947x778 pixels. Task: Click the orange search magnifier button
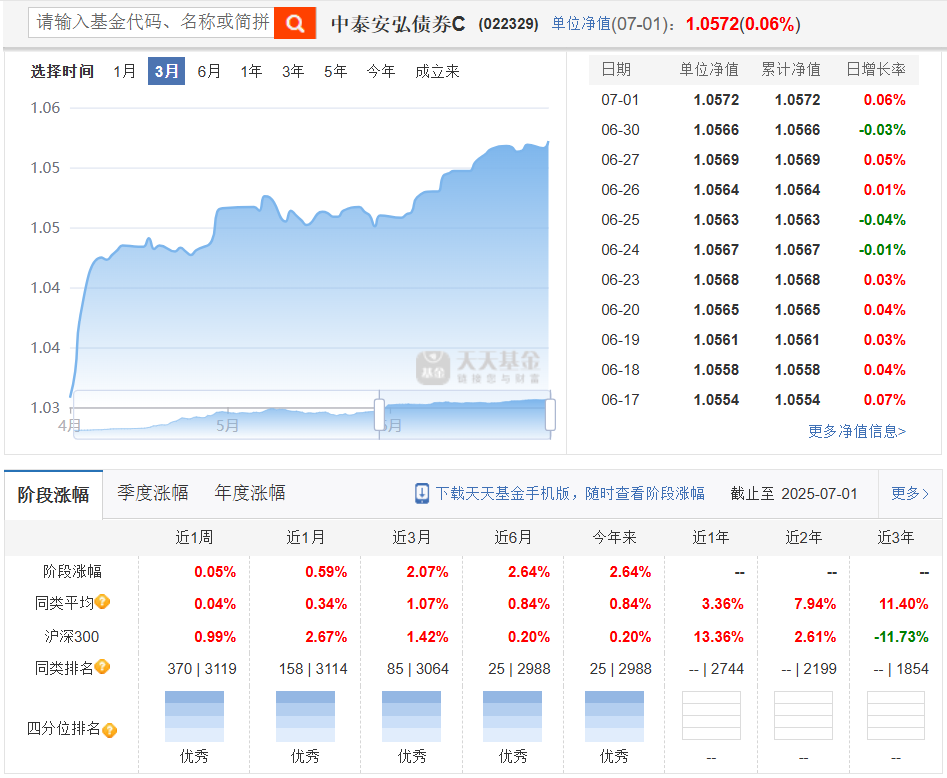(295, 23)
